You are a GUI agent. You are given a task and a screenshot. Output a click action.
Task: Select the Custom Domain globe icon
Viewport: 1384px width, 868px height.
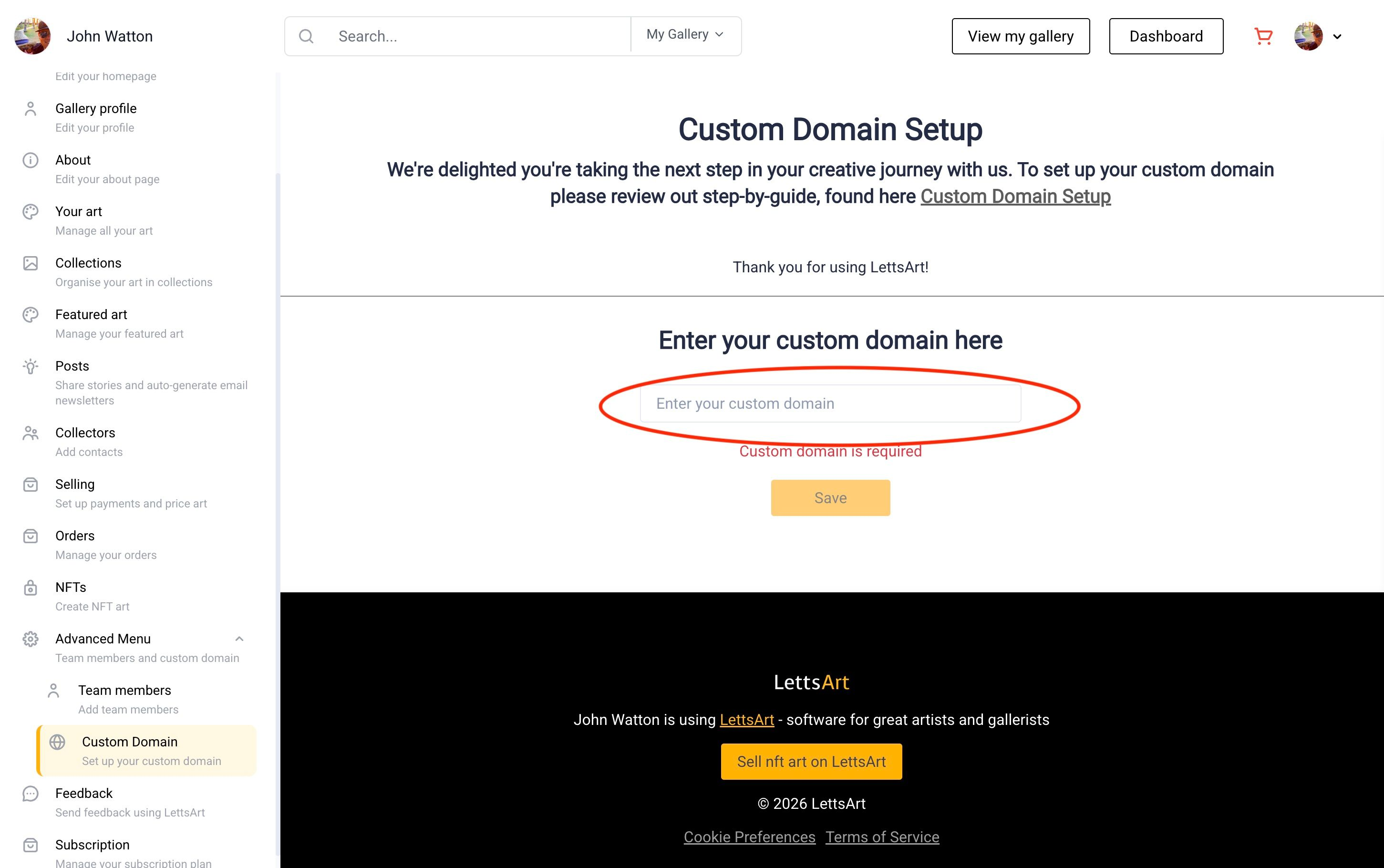coord(57,742)
